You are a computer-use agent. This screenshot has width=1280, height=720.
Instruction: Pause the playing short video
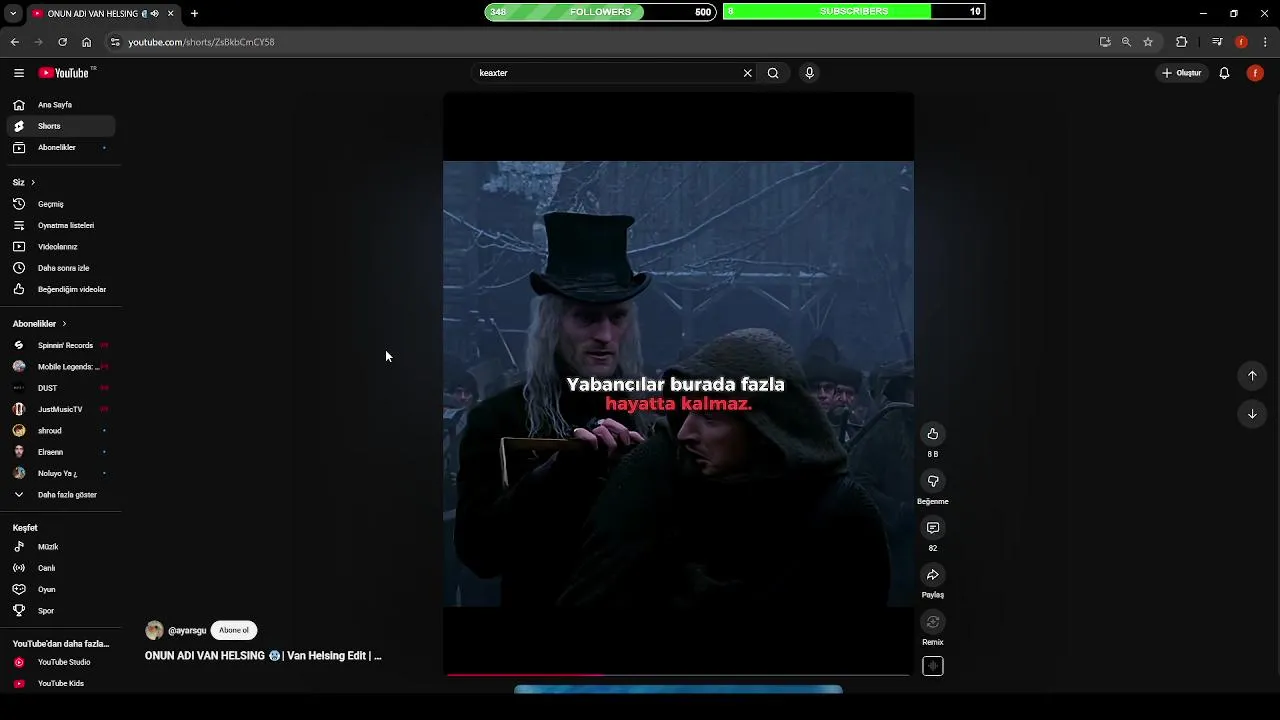[678, 384]
